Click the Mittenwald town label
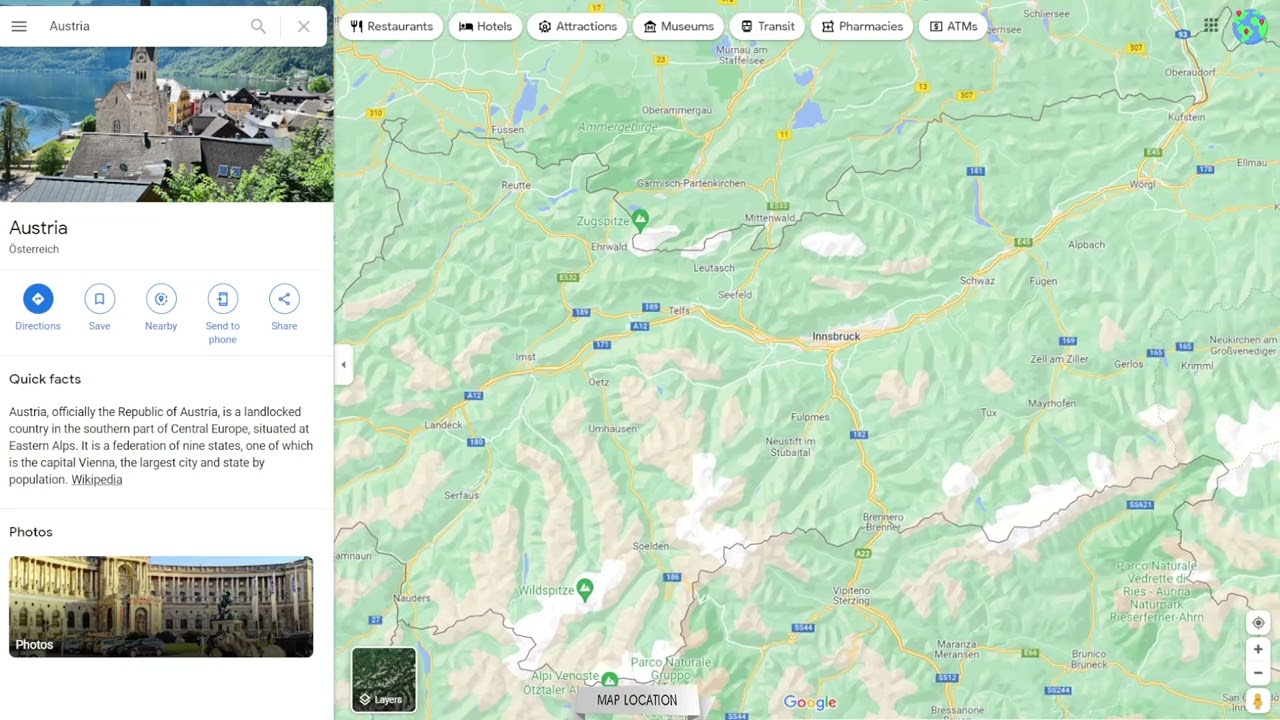Viewport: 1280px width, 720px height. point(770,218)
